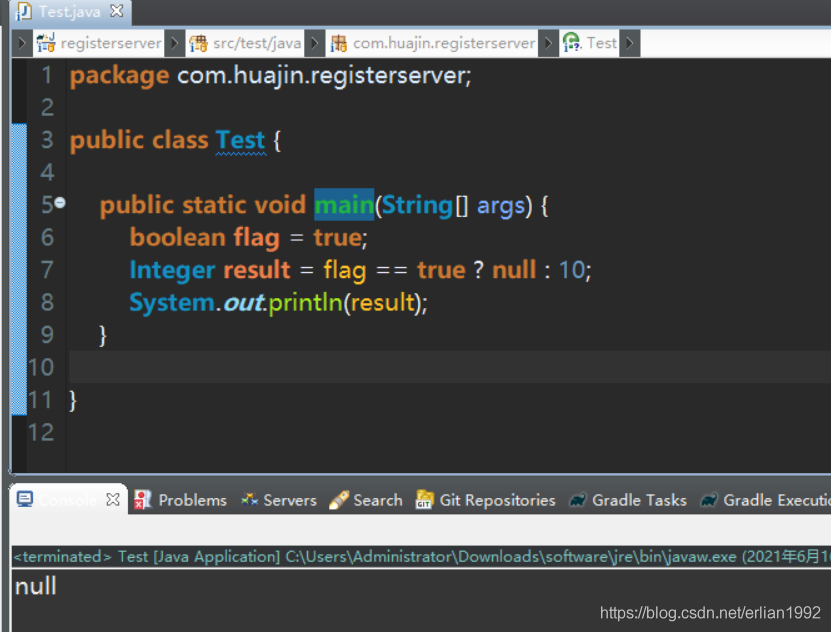Switch to the Git Repositories tab
This screenshot has width=831, height=632.
click(497, 500)
